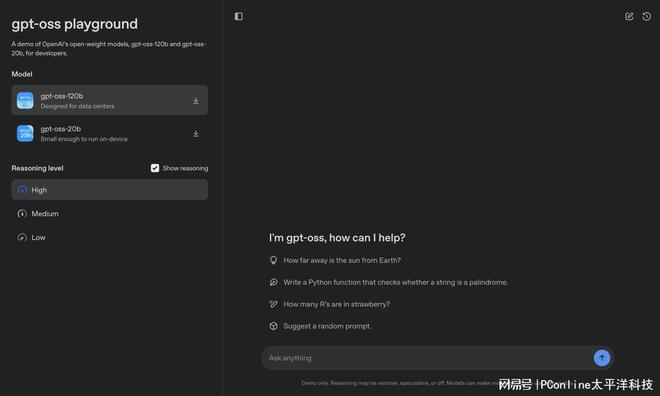Click the lightbulb icon beside sun question
Image resolution: width=660 pixels, height=396 pixels.
tap(274, 260)
